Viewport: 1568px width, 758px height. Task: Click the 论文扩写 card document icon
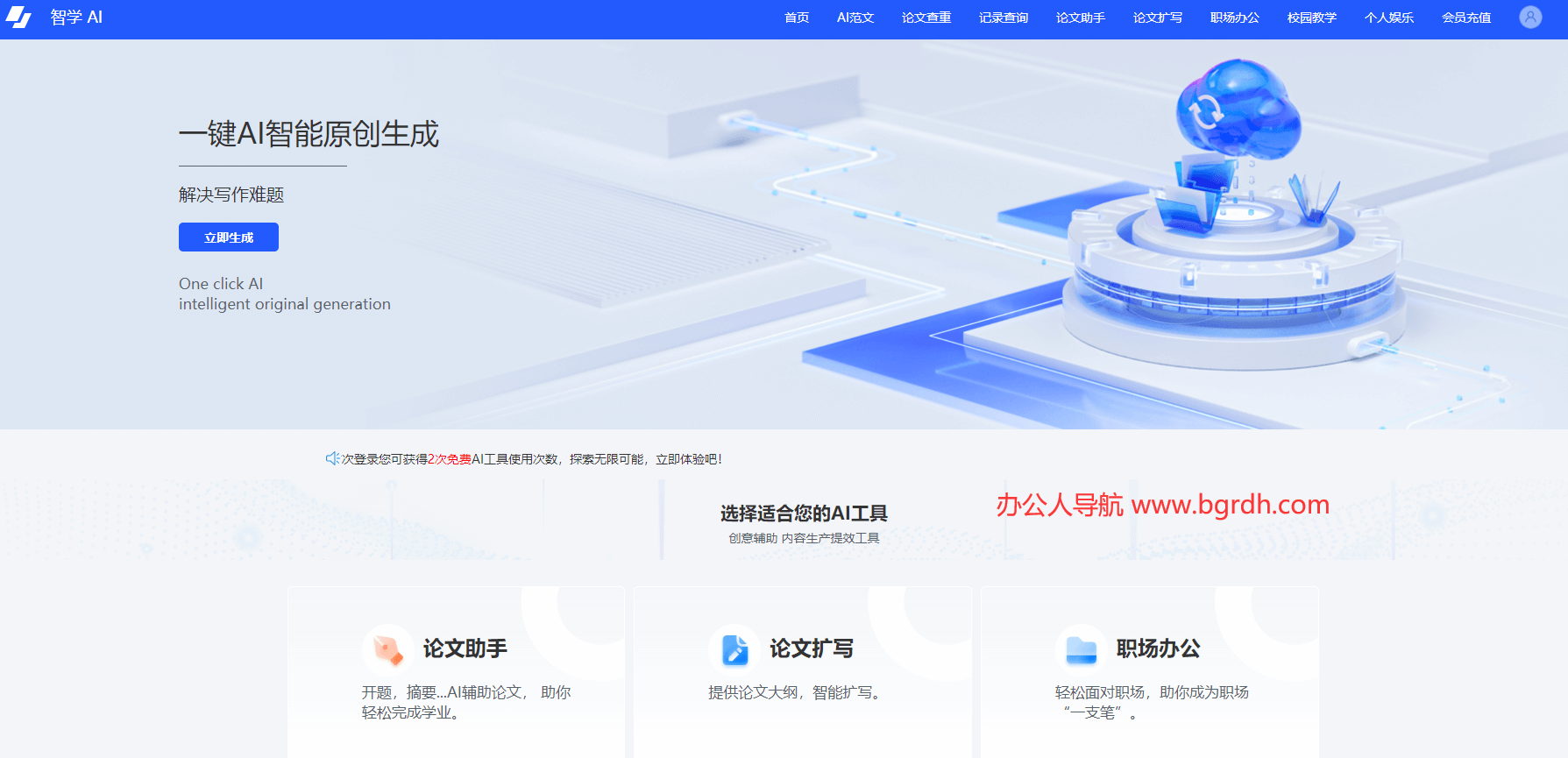734,649
